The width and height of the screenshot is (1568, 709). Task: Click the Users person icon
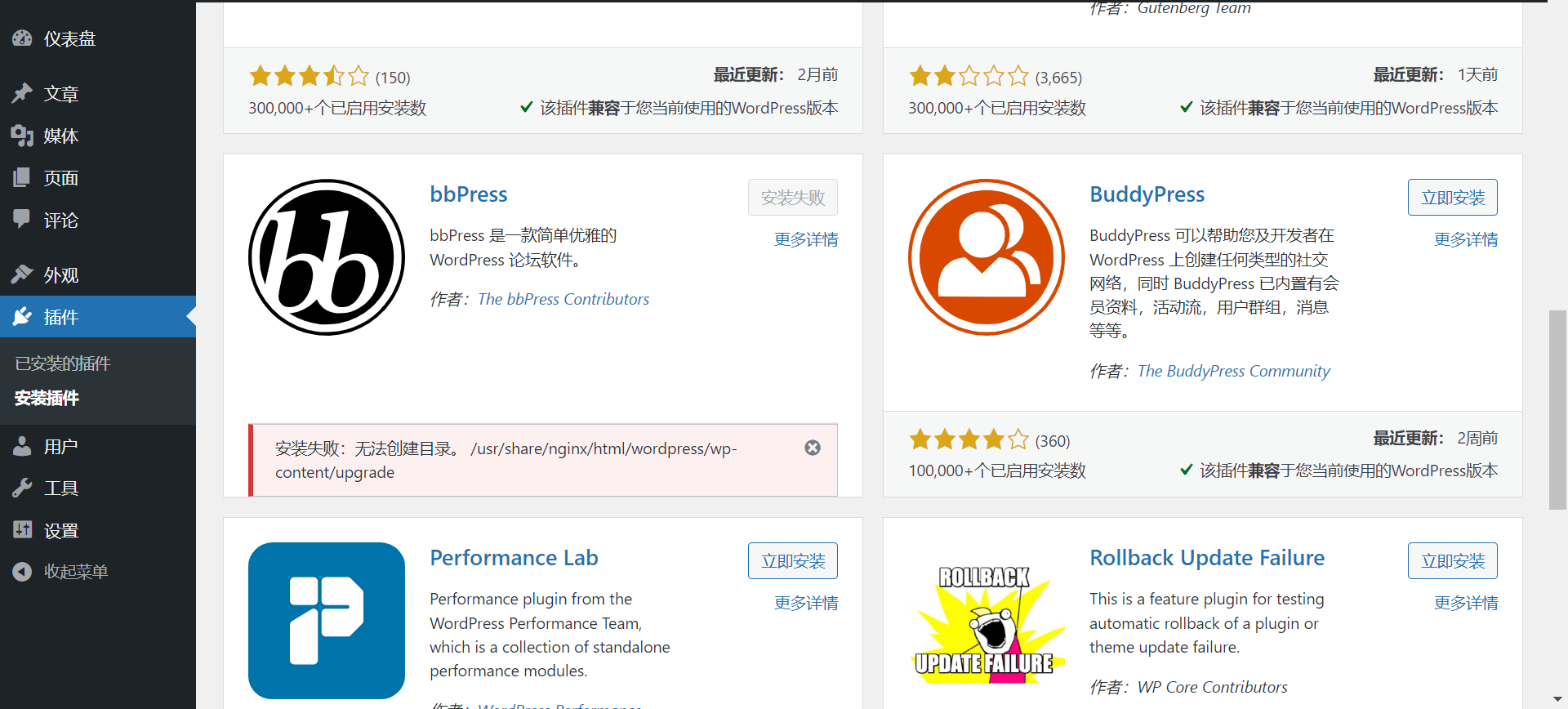(22, 446)
